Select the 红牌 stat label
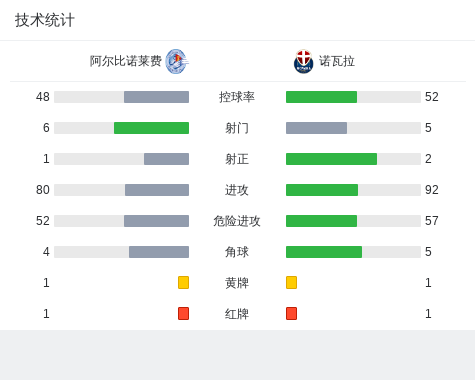 pos(237,314)
